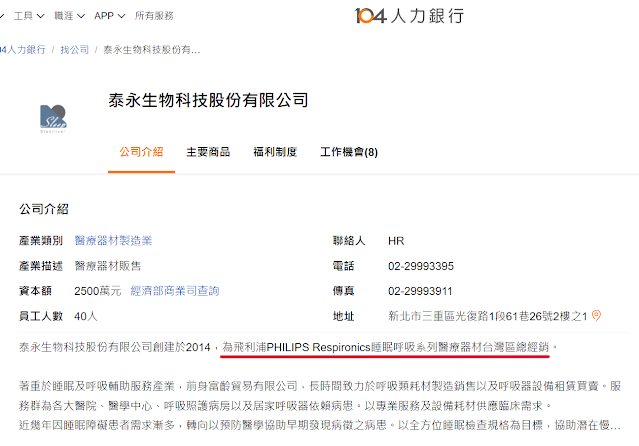Click the 經濟部商業司查詢 link
Image resolution: width=639 pixels, height=446 pixels.
coord(175,291)
